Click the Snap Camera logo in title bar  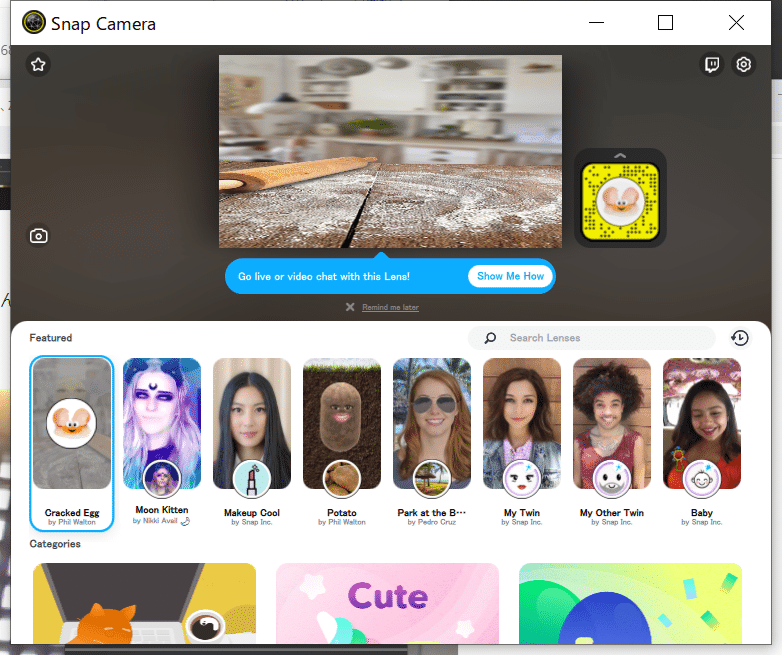34,22
